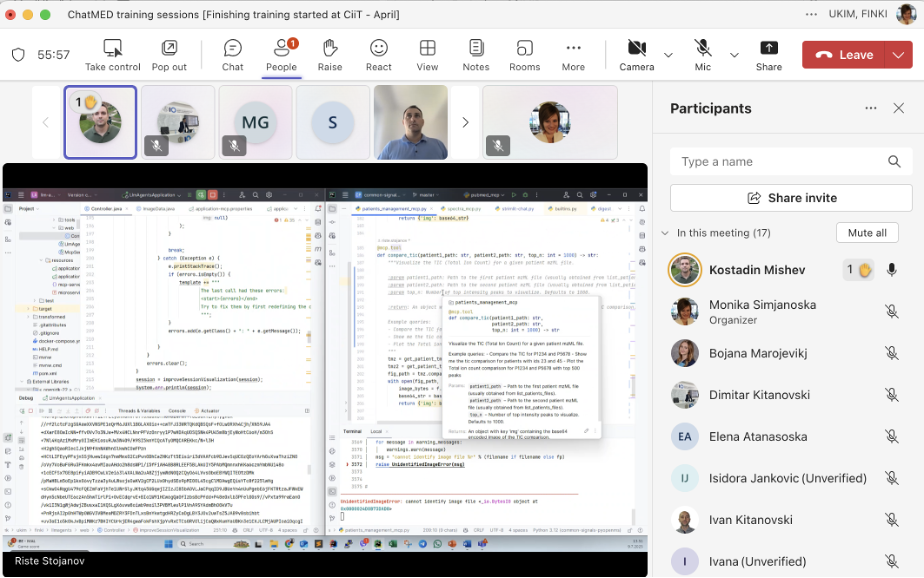The image size is (924, 578).
Task: Open the View layout menu
Action: pyautogui.click(x=427, y=55)
